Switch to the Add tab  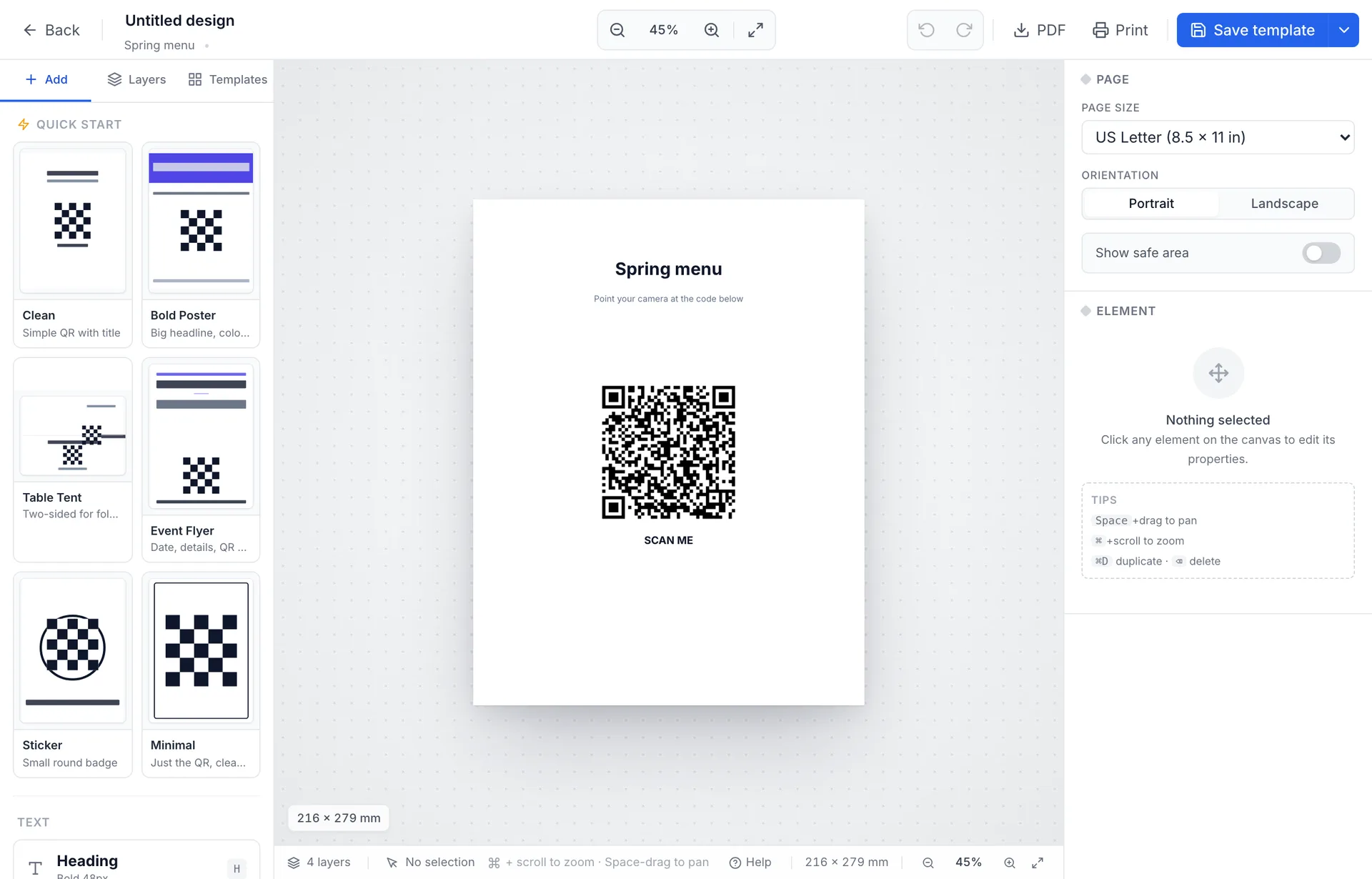[x=46, y=79]
